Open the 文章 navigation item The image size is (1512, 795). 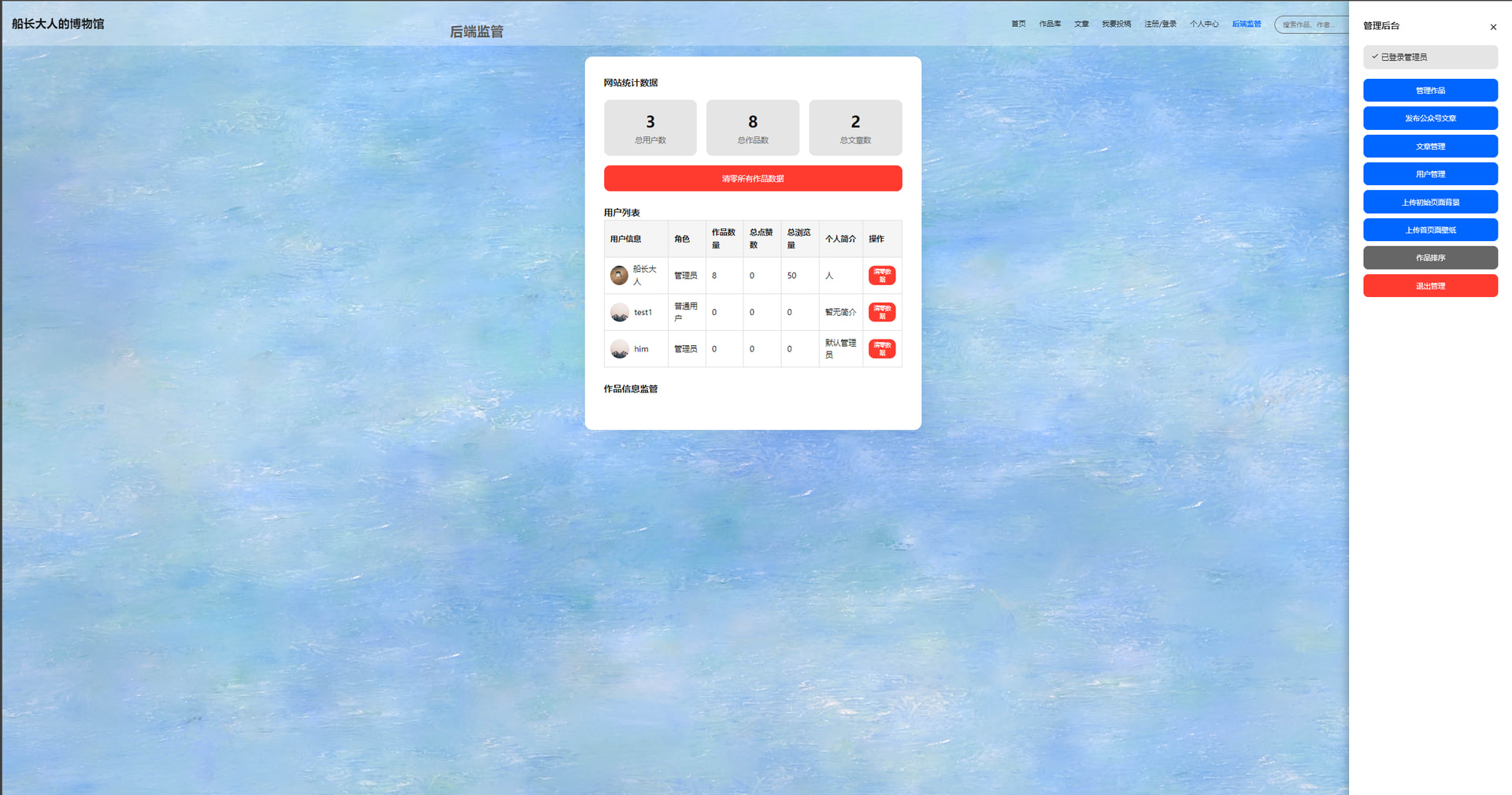(x=1081, y=24)
